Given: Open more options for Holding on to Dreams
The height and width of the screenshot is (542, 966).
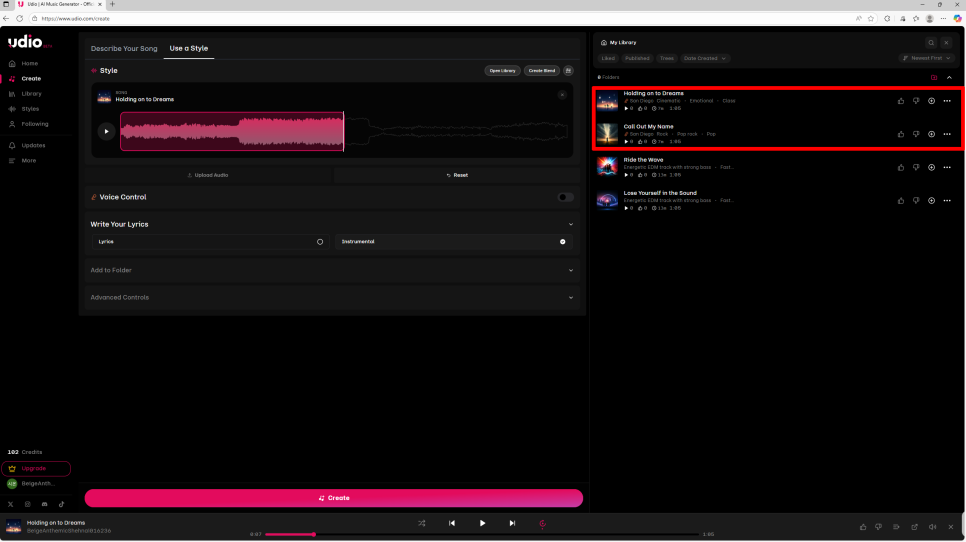Looking at the screenshot, I should (946, 101).
